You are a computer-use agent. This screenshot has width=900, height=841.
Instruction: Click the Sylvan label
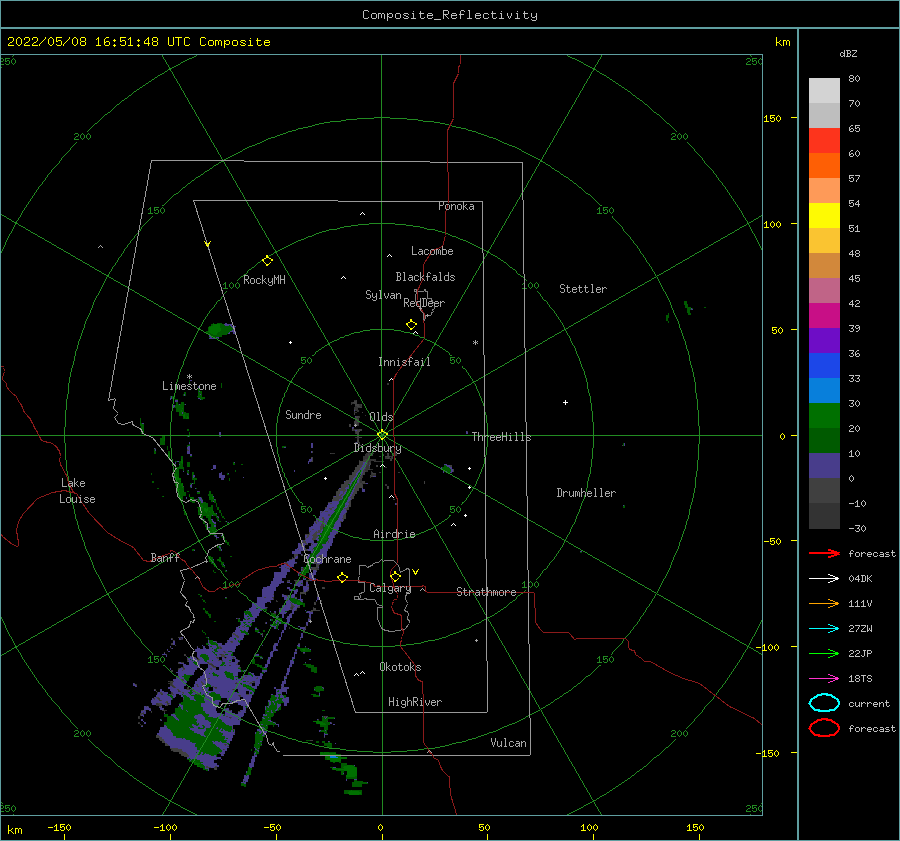tap(383, 295)
